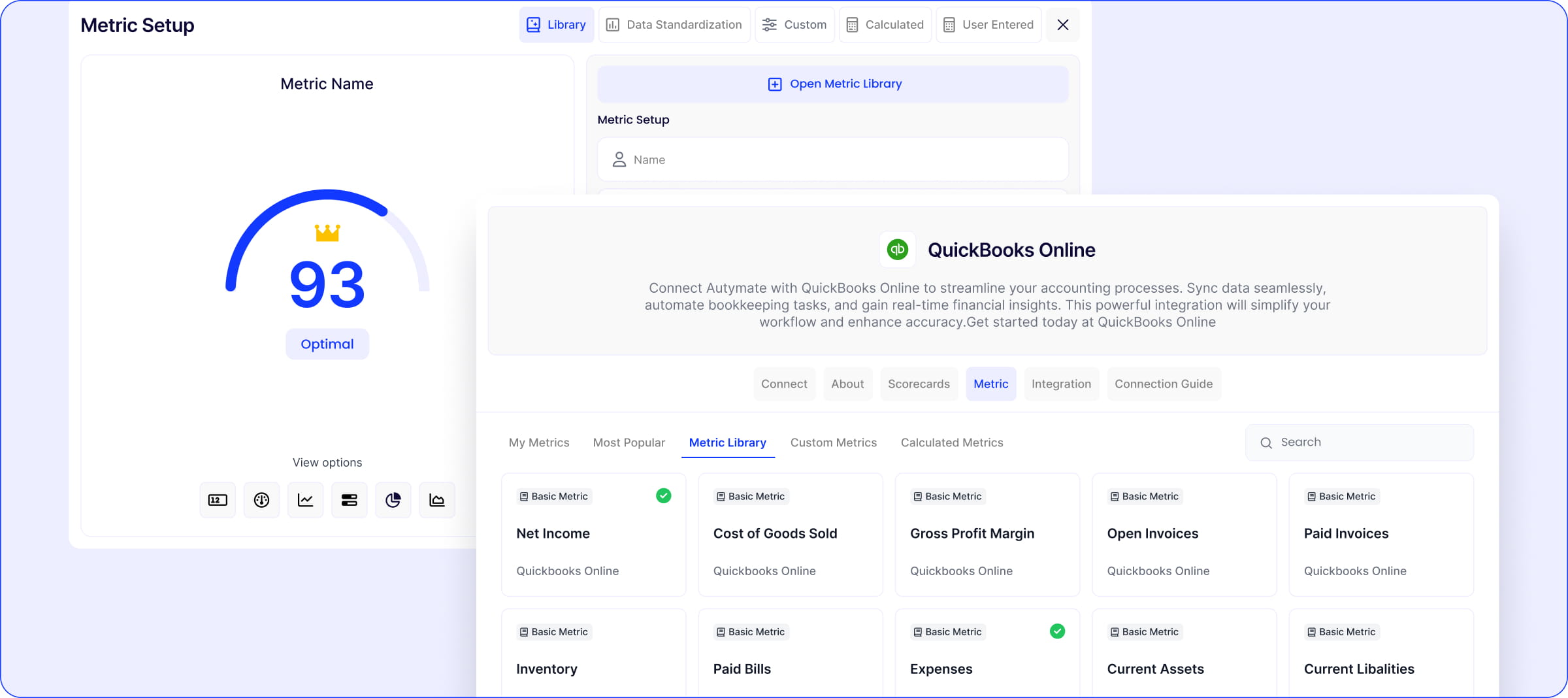Choose the Paid Invoices title
This screenshot has width=1568, height=698.
point(1347,533)
